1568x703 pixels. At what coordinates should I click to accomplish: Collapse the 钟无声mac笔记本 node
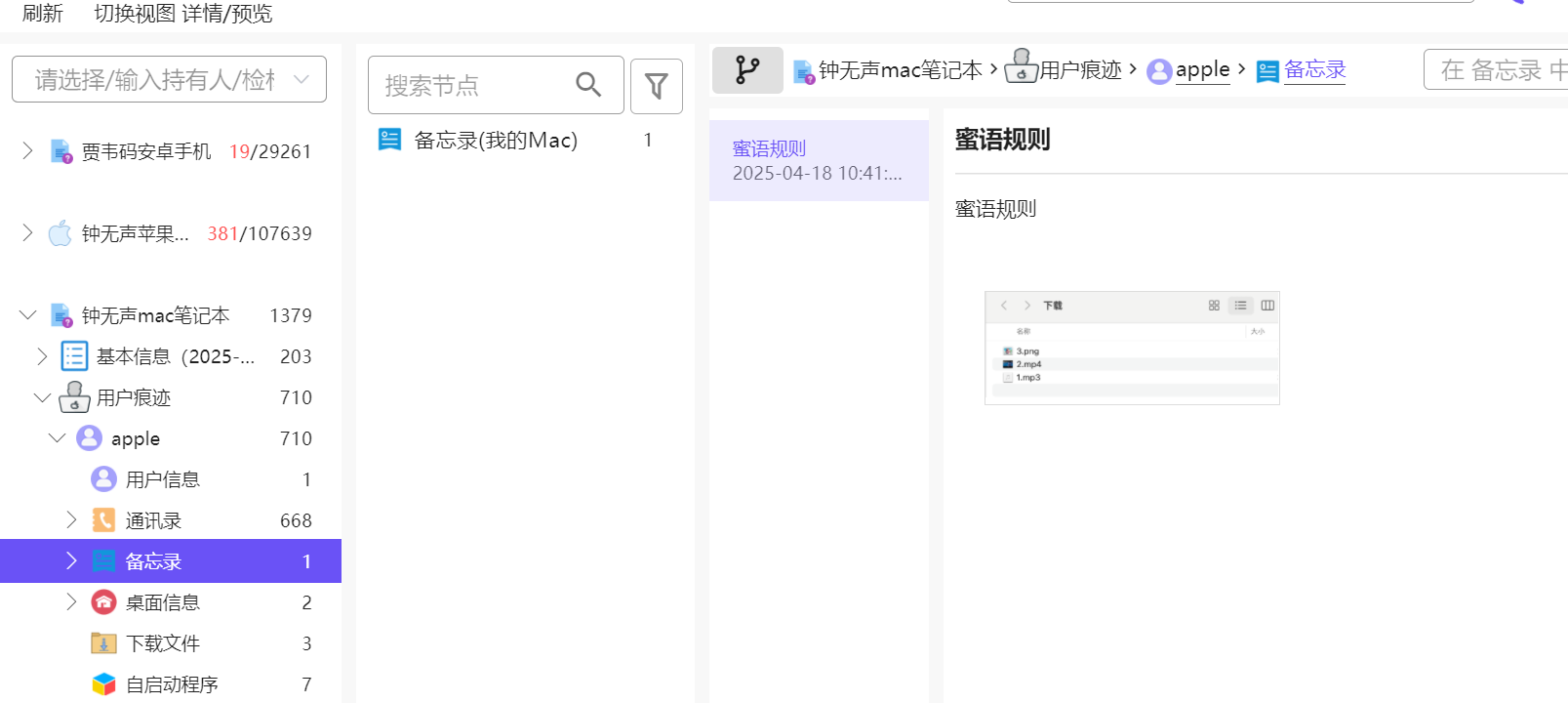click(x=27, y=315)
